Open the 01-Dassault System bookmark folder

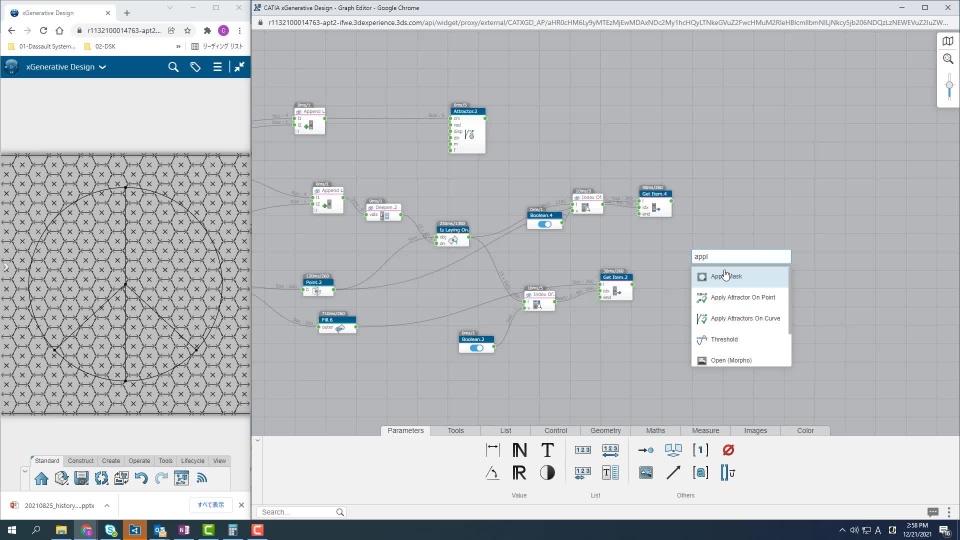tap(41, 47)
